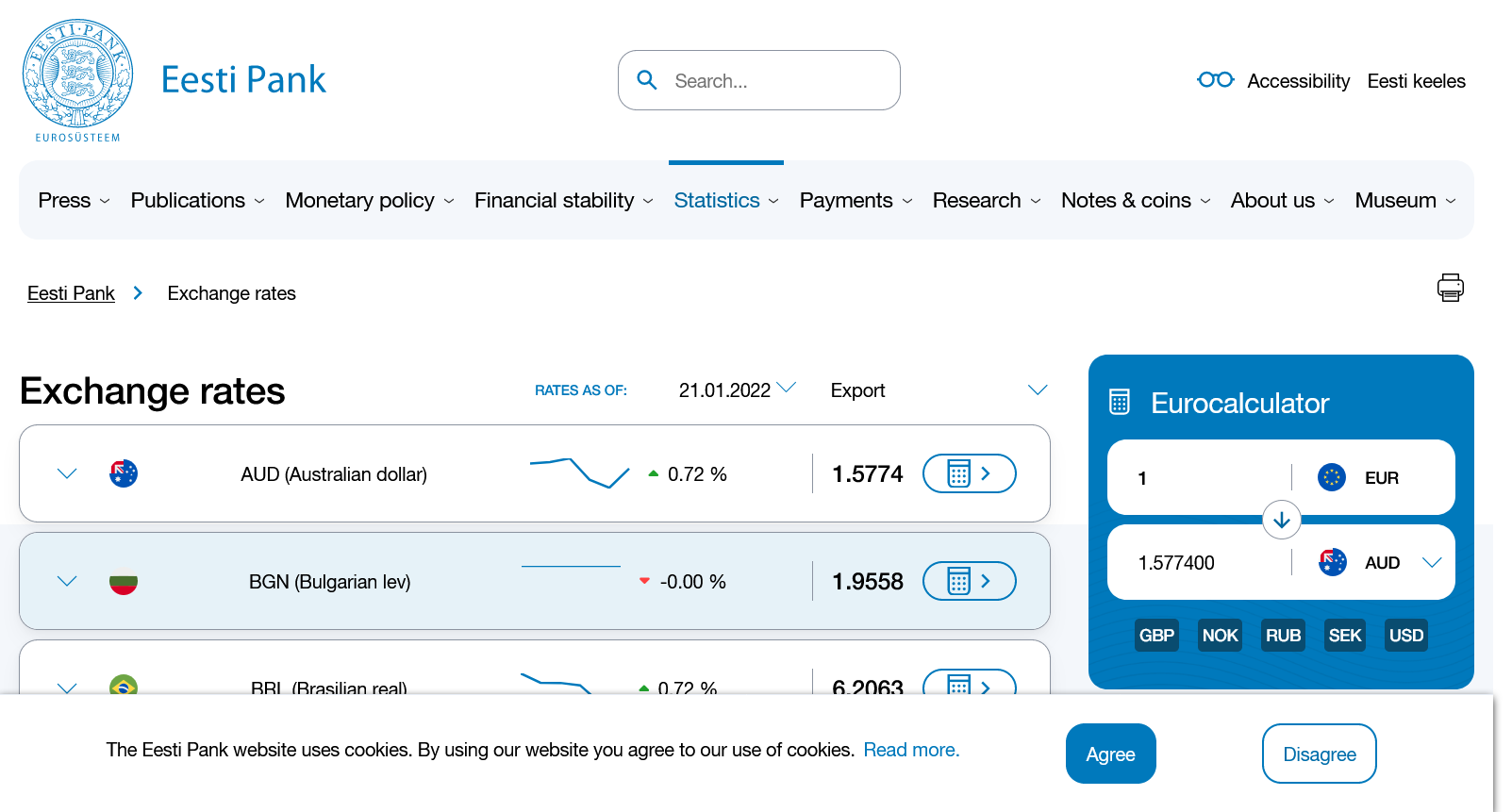
Task: Open calculator for AUD rate row
Action: (969, 473)
